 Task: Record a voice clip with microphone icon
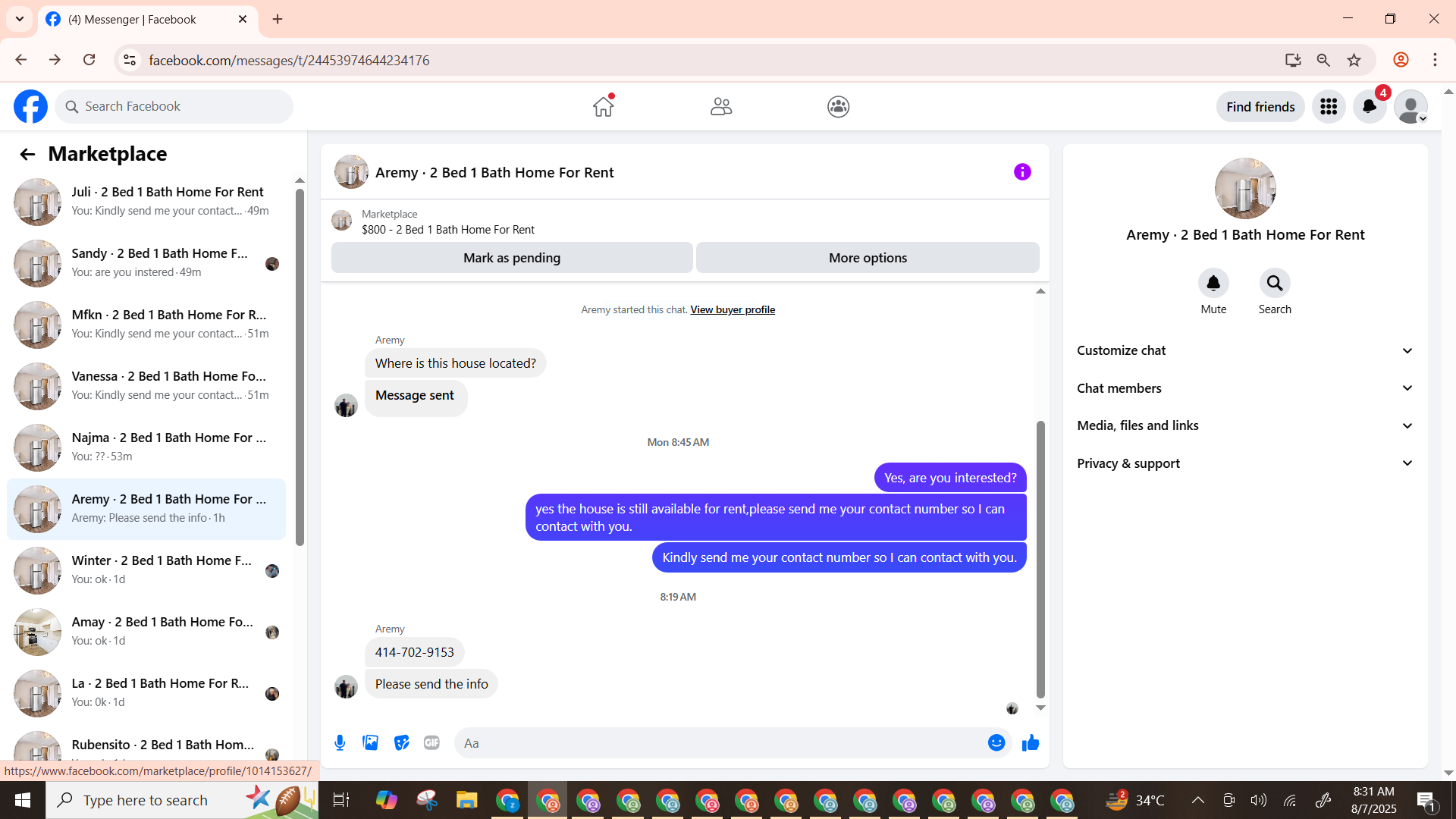pos(340,743)
